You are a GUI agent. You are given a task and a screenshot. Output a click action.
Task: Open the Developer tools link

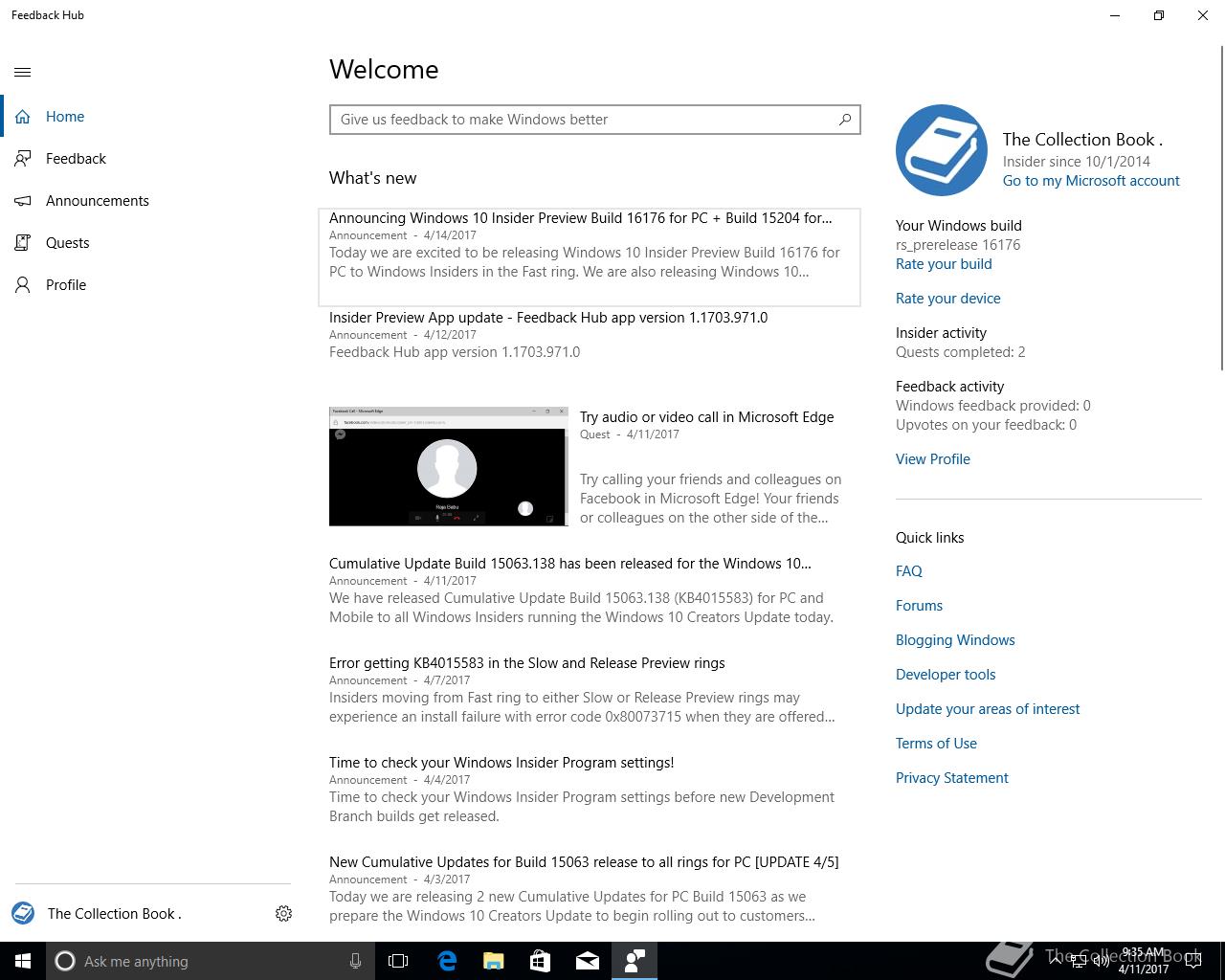(946, 675)
